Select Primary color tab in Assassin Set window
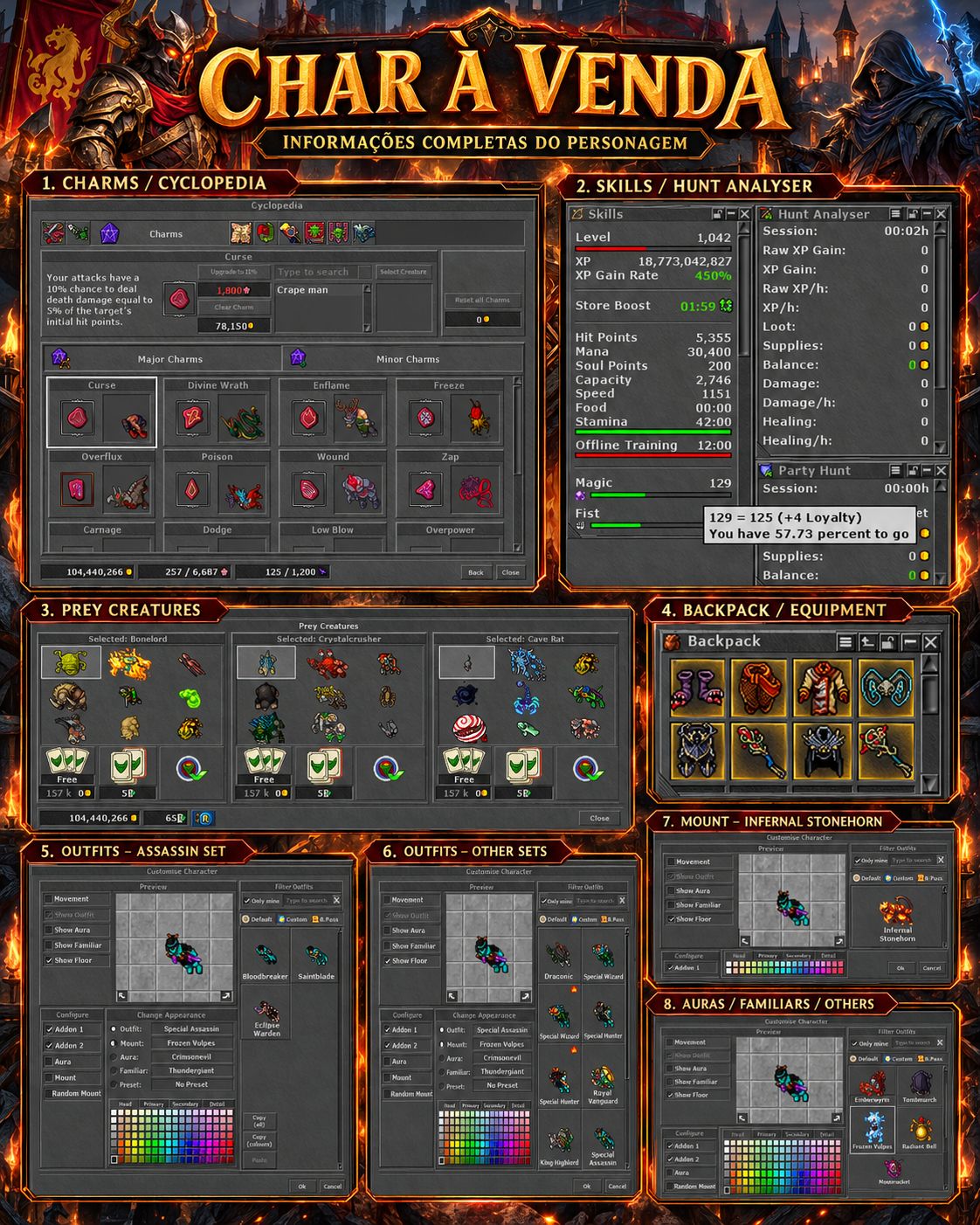The height and width of the screenshot is (1225, 980). point(154,1104)
